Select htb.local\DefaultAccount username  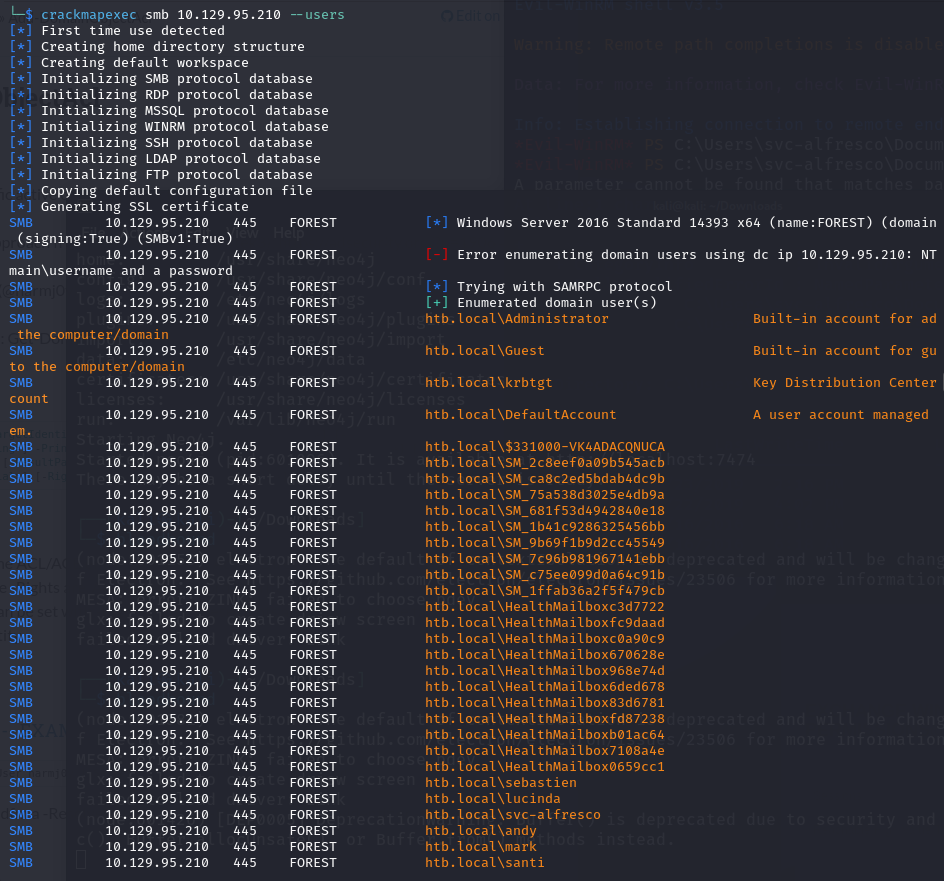[x=520, y=414]
